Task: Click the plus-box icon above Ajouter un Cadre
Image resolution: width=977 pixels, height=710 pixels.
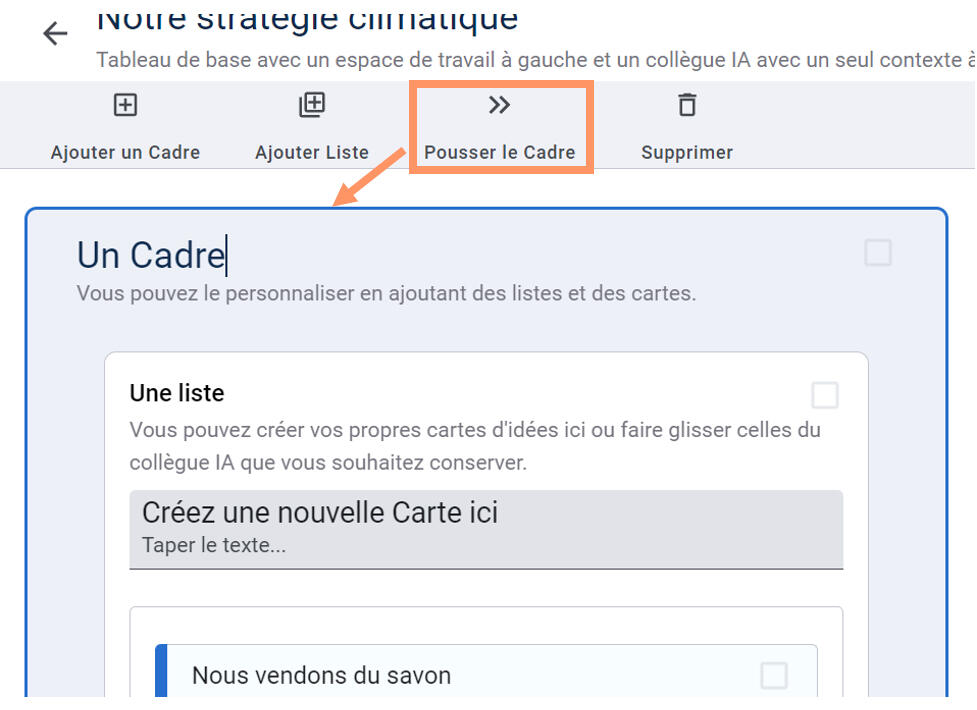Action: point(125,105)
